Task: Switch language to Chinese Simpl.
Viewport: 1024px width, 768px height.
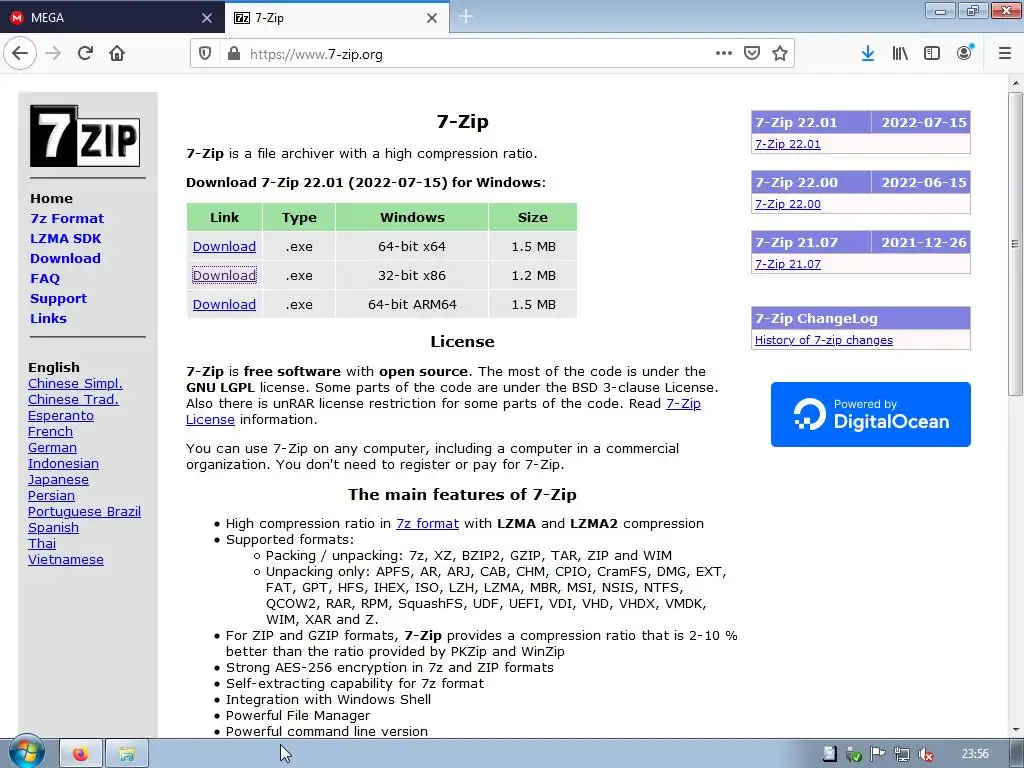Action: click(x=75, y=384)
